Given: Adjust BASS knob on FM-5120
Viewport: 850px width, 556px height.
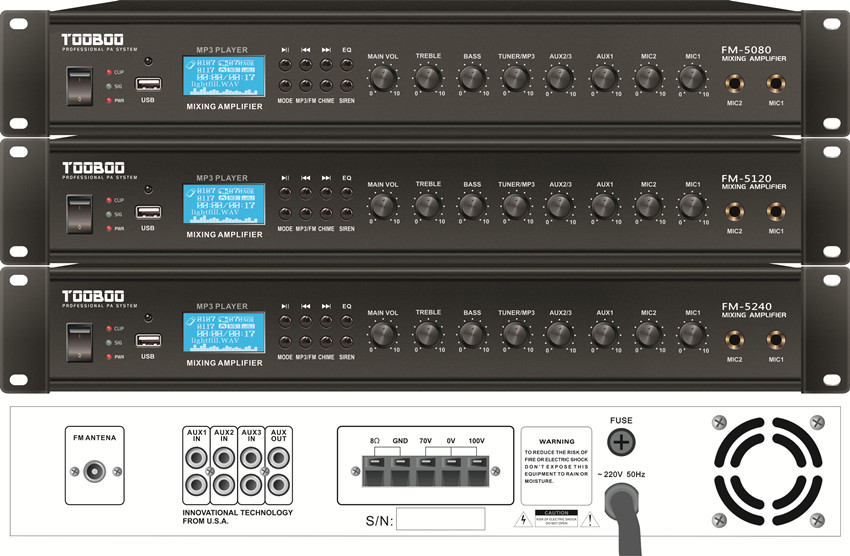Looking at the screenshot, I should click(x=472, y=206).
